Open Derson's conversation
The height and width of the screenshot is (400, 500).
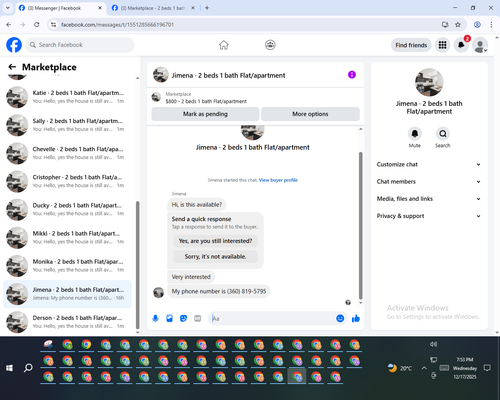[x=68, y=322]
